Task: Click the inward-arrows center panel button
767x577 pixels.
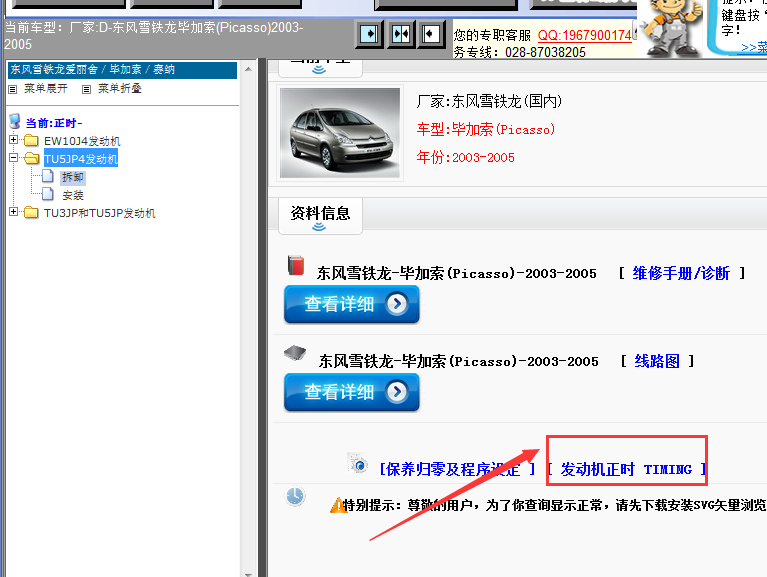Action: pos(401,34)
